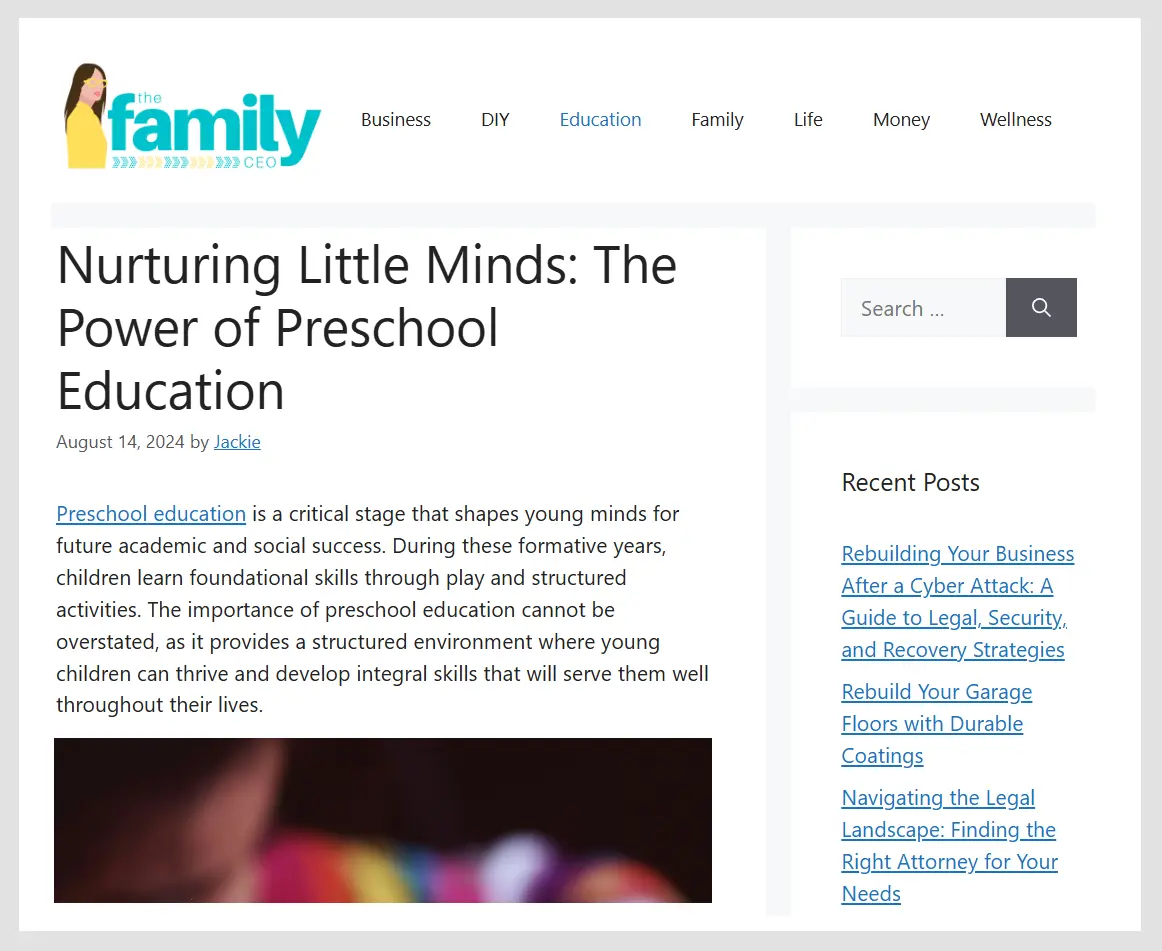Screen dimensions: 1162x951
Task: Click the August 14, 2024 publish date
Action: (x=120, y=442)
